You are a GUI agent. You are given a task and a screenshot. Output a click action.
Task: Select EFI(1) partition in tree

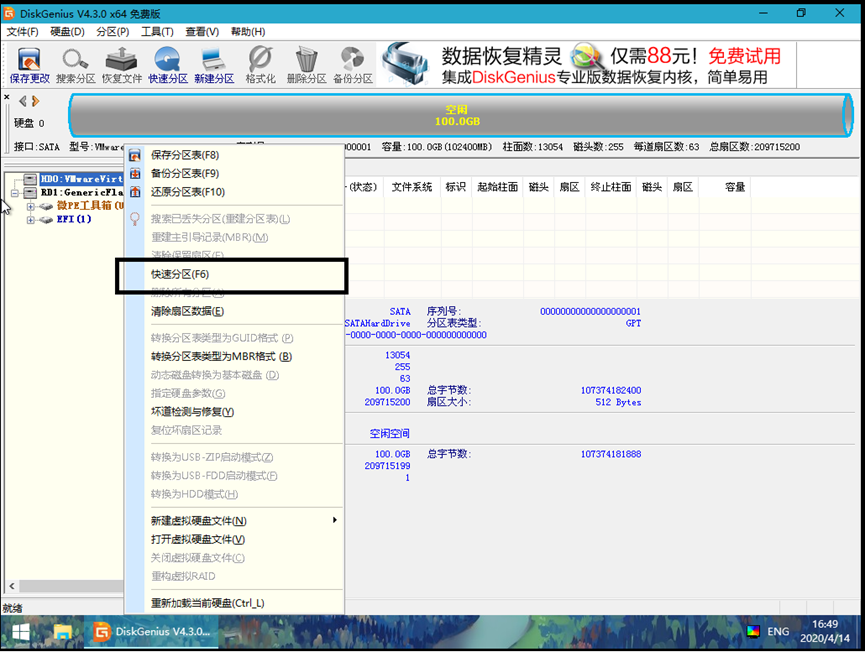pyautogui.click(x=74, y=219)
